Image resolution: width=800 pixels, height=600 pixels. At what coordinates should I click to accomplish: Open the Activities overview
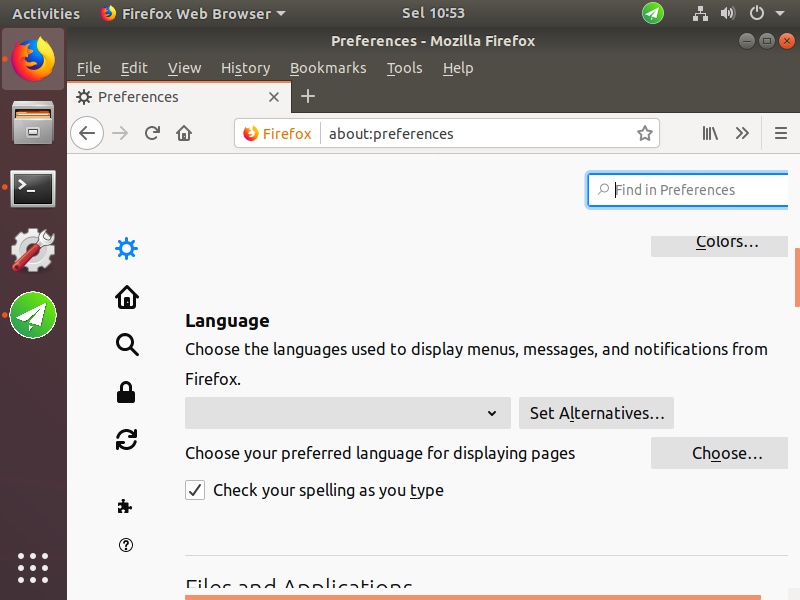click(46, 13)
